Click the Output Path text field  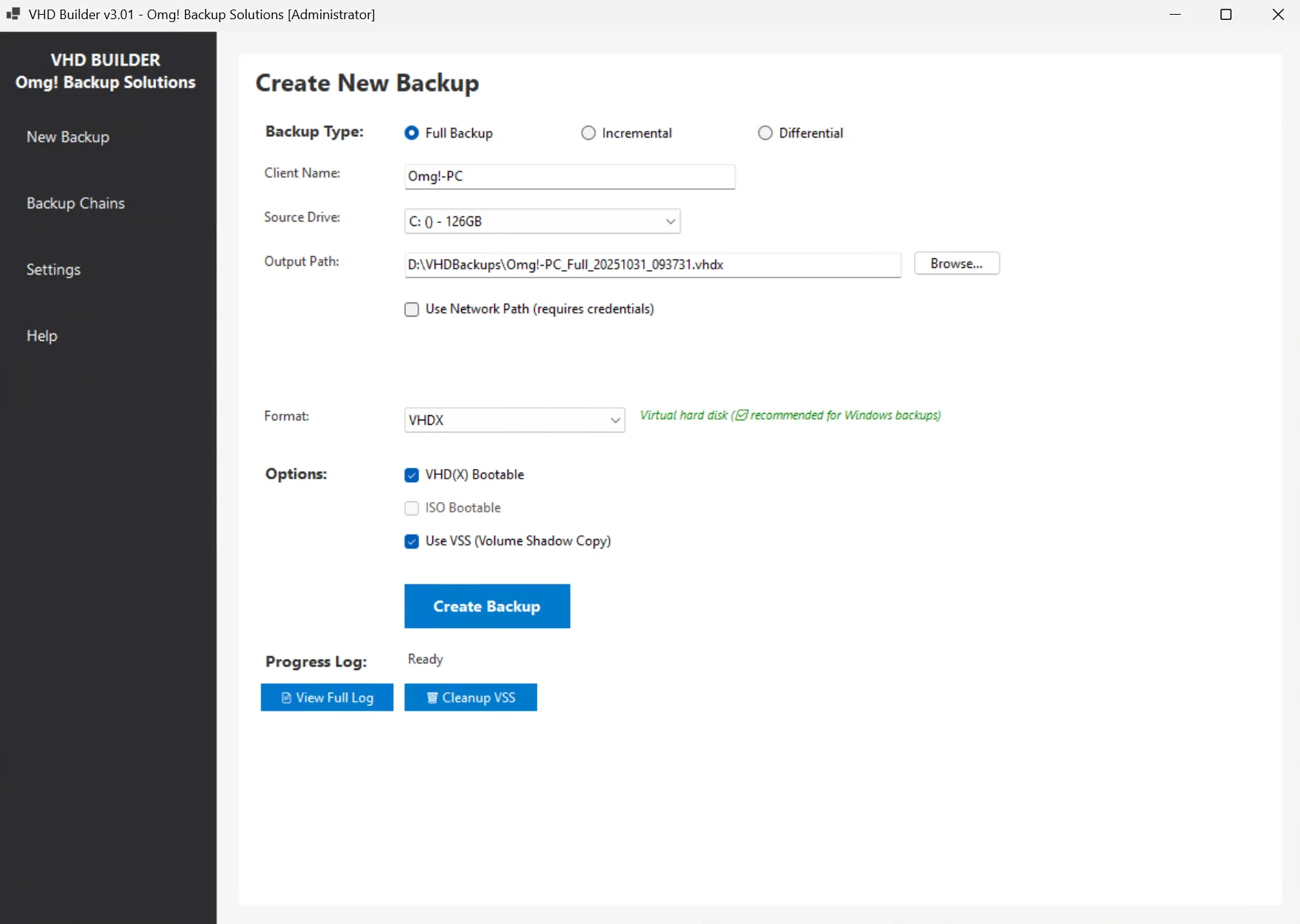click(653, 265)
